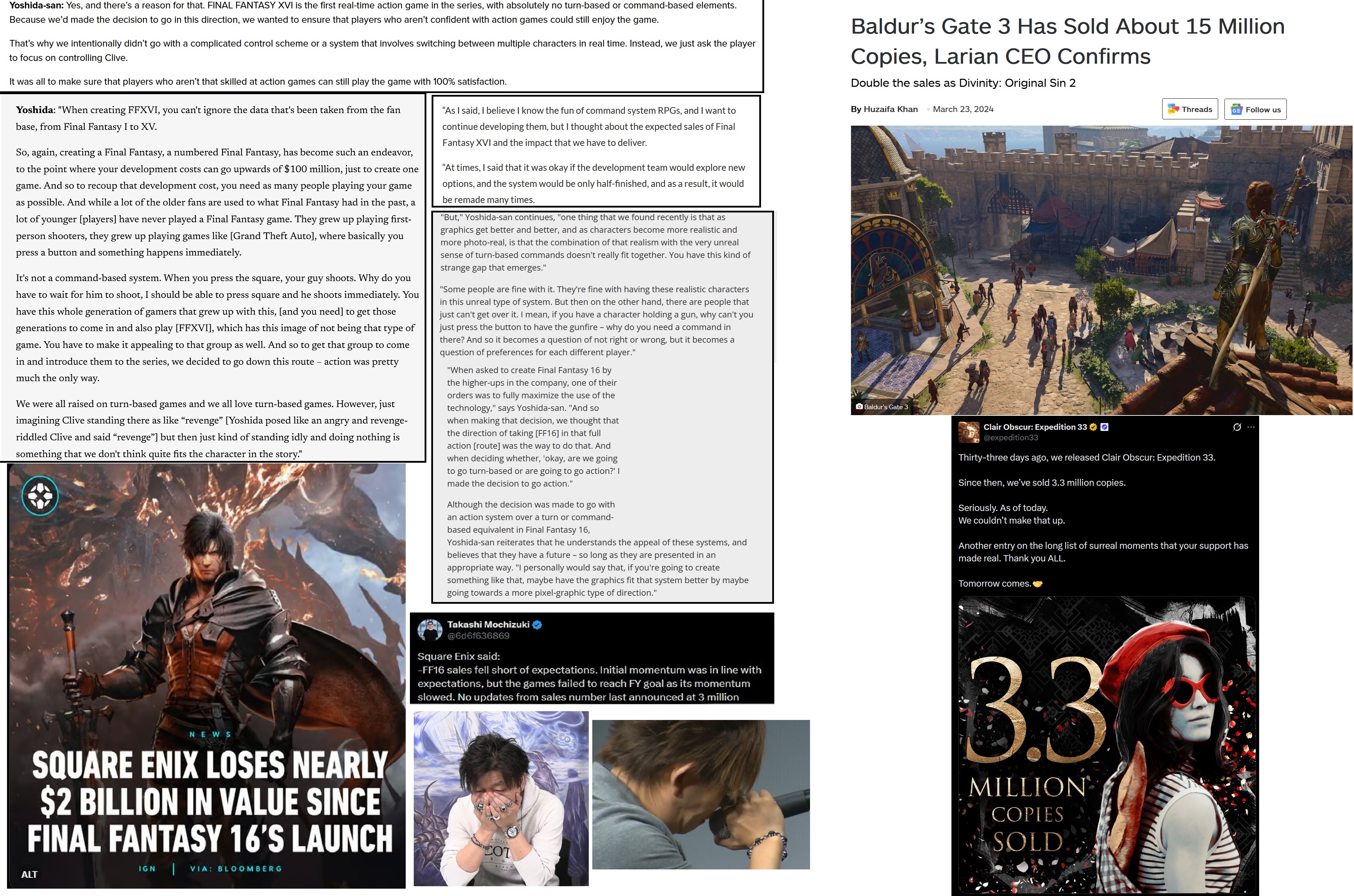The height and width of the screenshot is (896, 1354).
Task: Click the ALT badge on the Square Enix image
Action: [x=29, y=874]
